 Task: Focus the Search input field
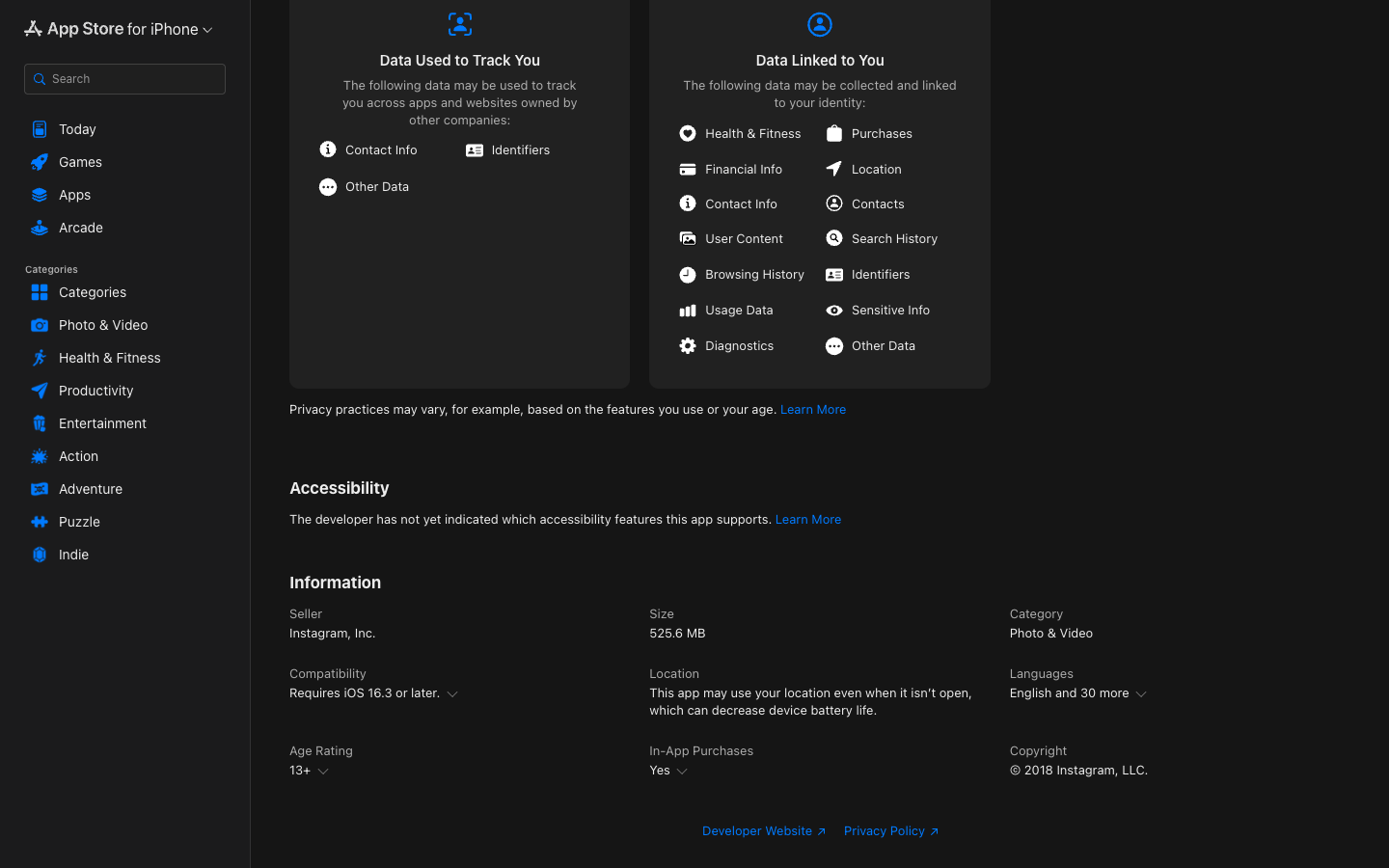(x=124, y=79)
